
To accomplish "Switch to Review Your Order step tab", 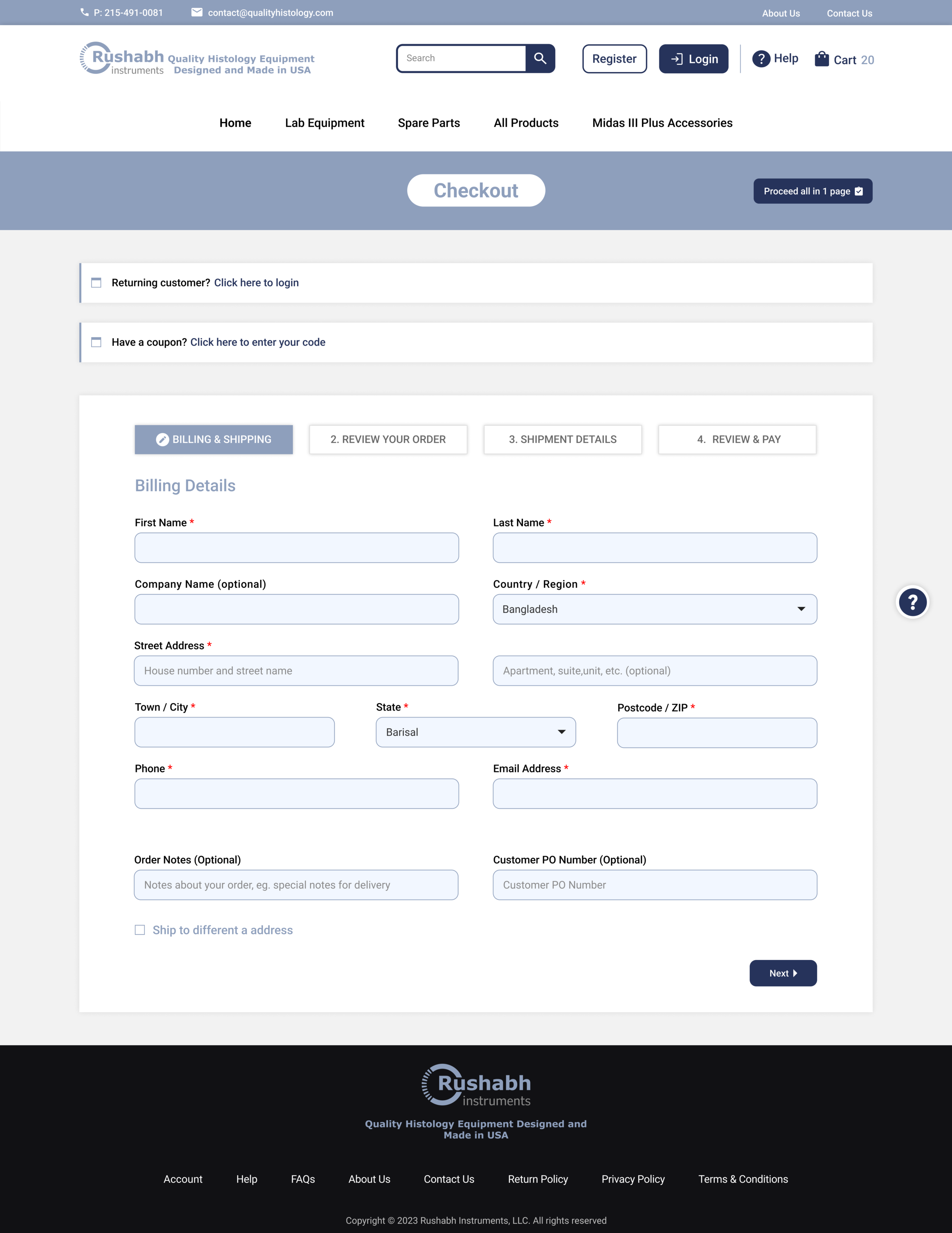I will [x=388, y=439].
